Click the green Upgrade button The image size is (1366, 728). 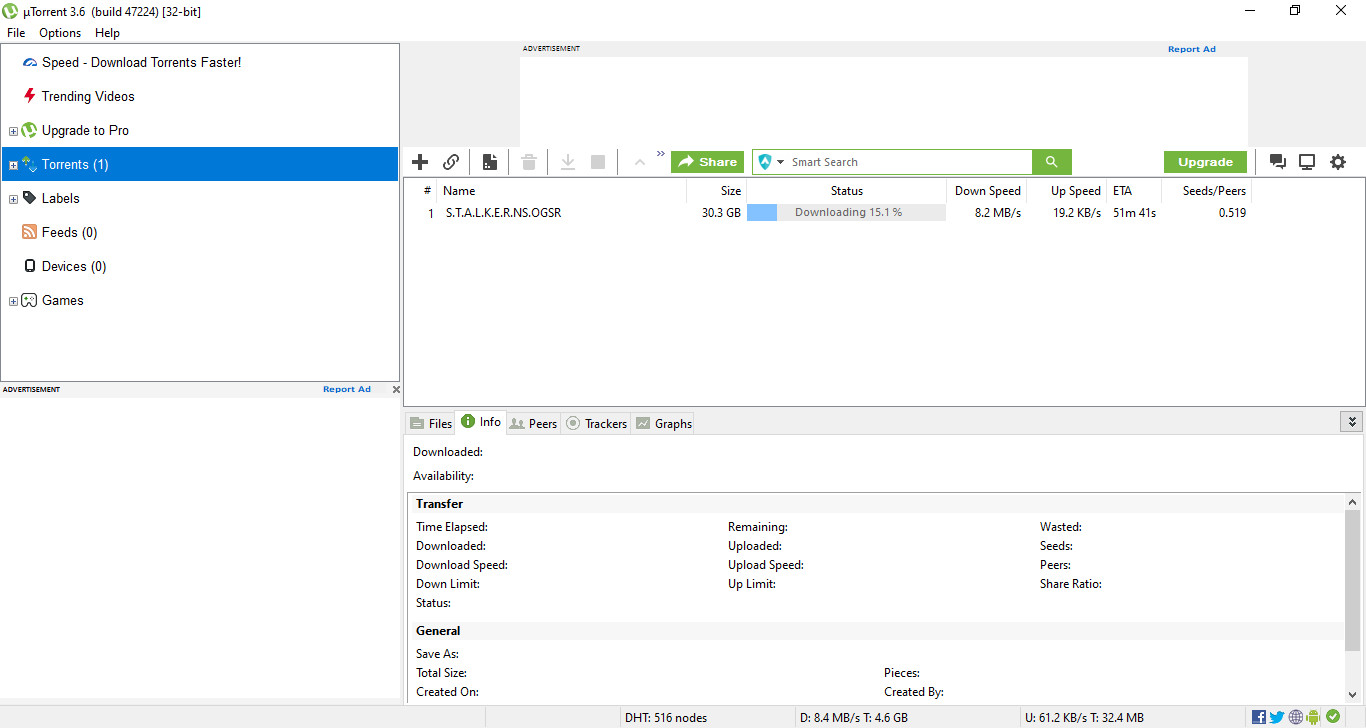click(x=1205, y=162)
